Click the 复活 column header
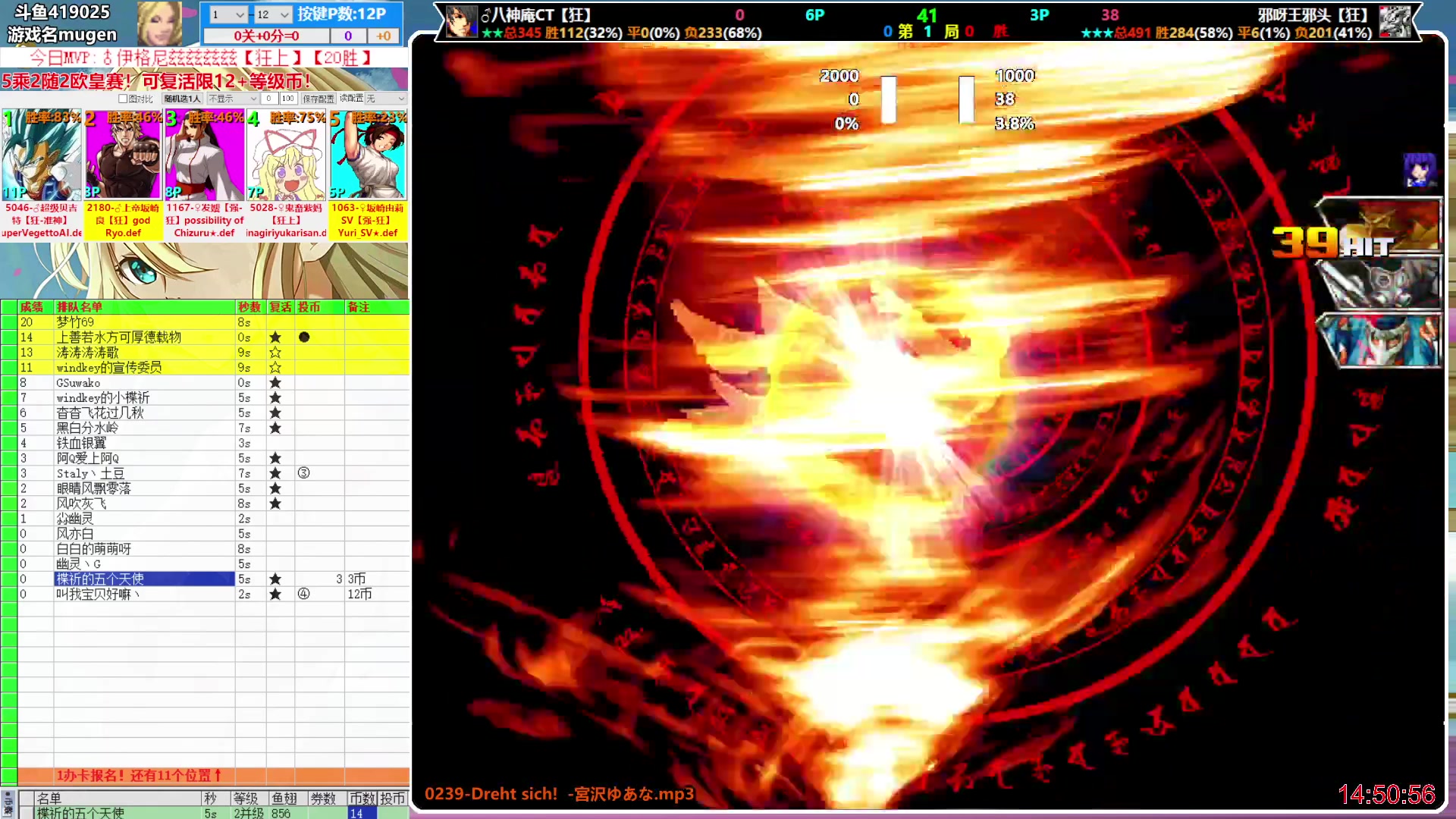This screenshot has width=1456, height=819. point(281,307)
